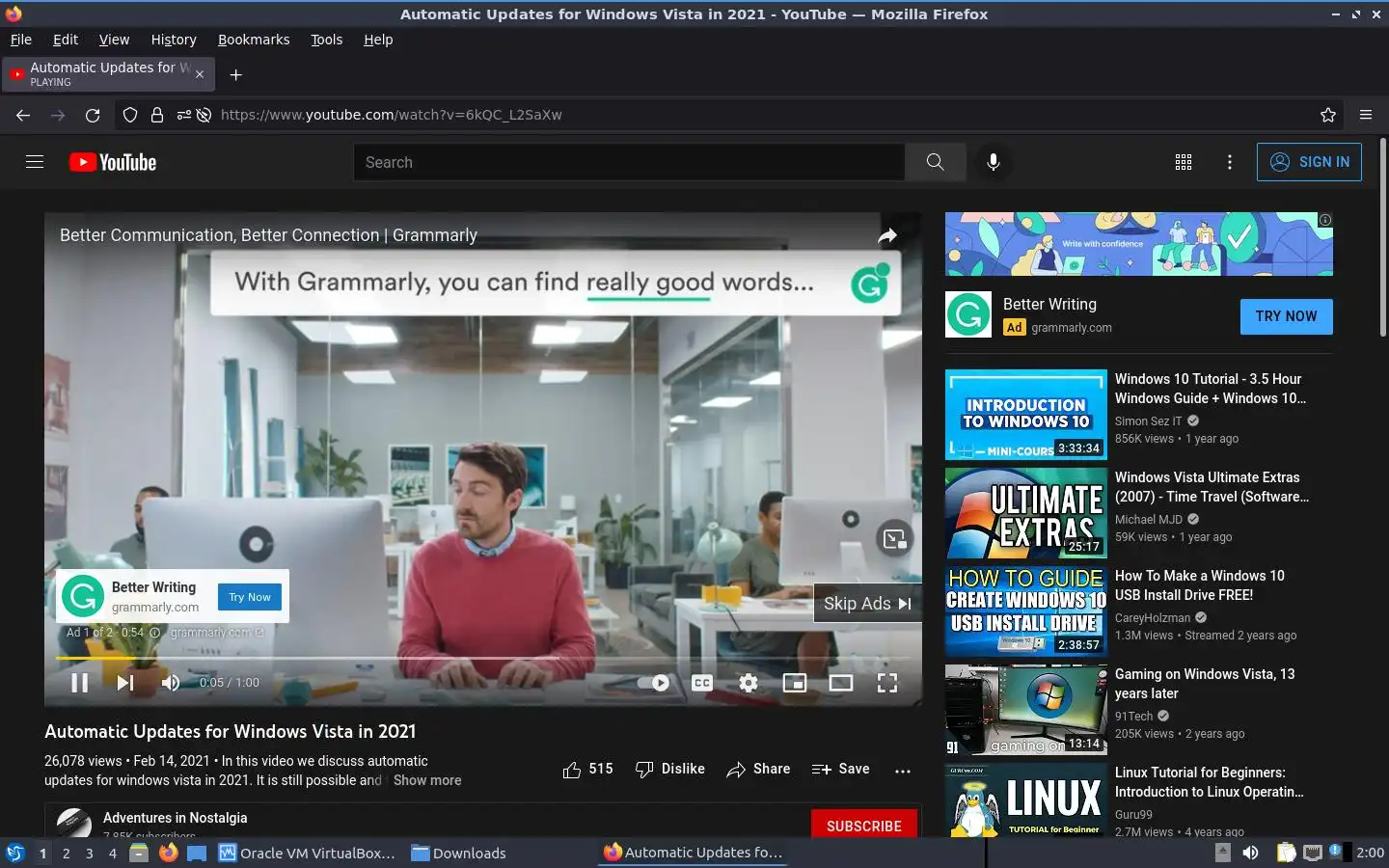The width and height of the screenshot is (1389, 868).
Task: Open the History menu
Action: (174, 40)
